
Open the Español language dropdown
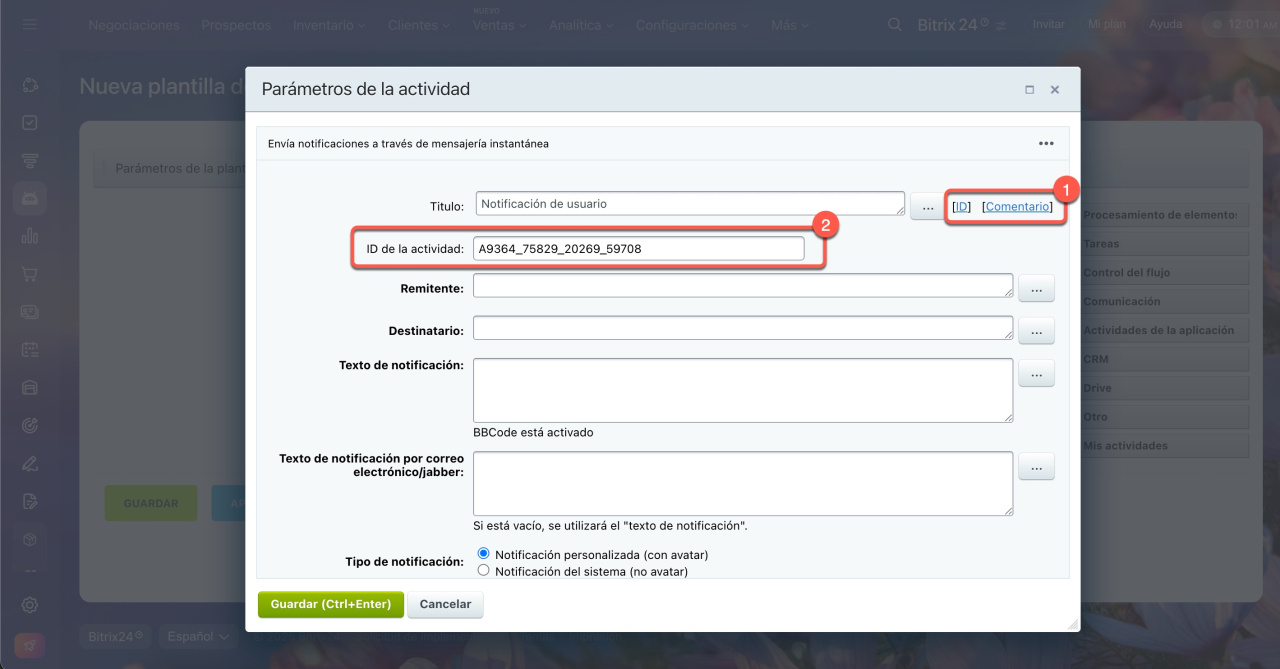[x=199, y=636]
